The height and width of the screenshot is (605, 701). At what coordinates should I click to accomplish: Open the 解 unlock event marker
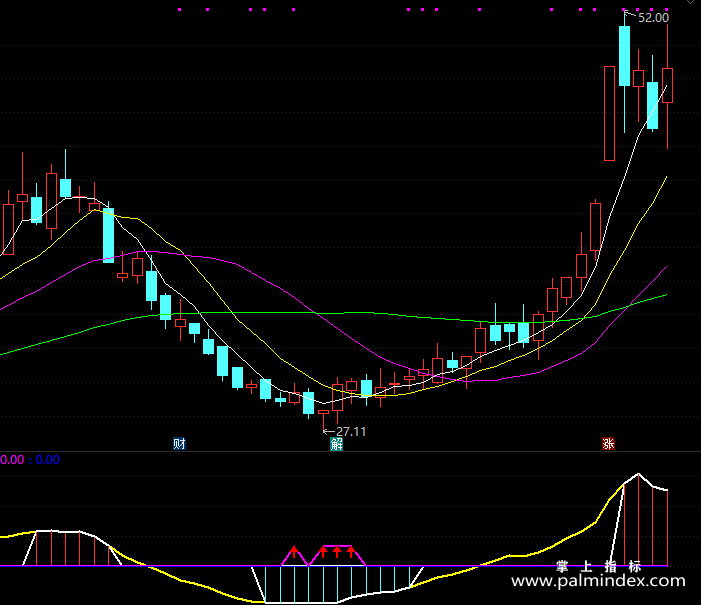click(336, 444)
